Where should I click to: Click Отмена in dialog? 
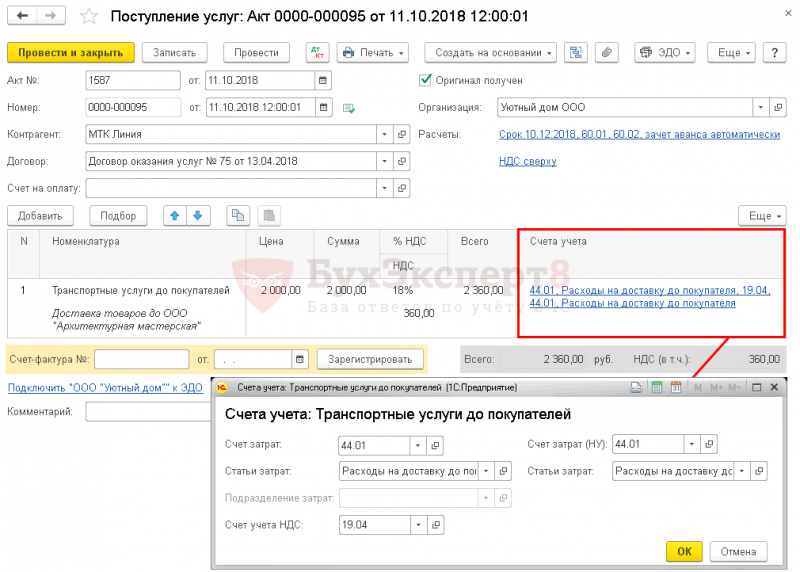pyautogui.click(x=738, y=552)
